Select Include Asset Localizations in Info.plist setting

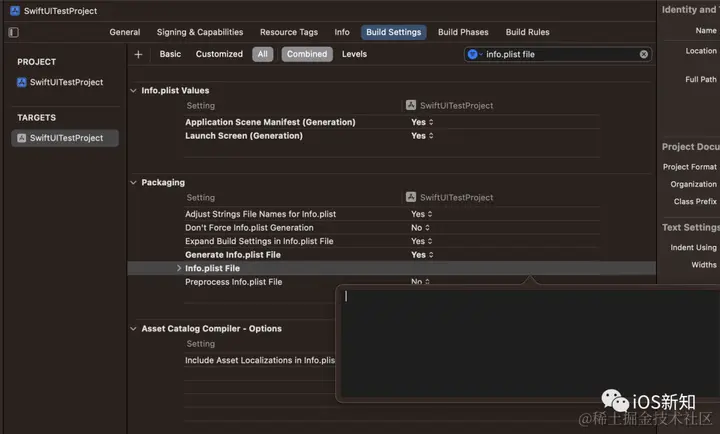coord(260,361)
